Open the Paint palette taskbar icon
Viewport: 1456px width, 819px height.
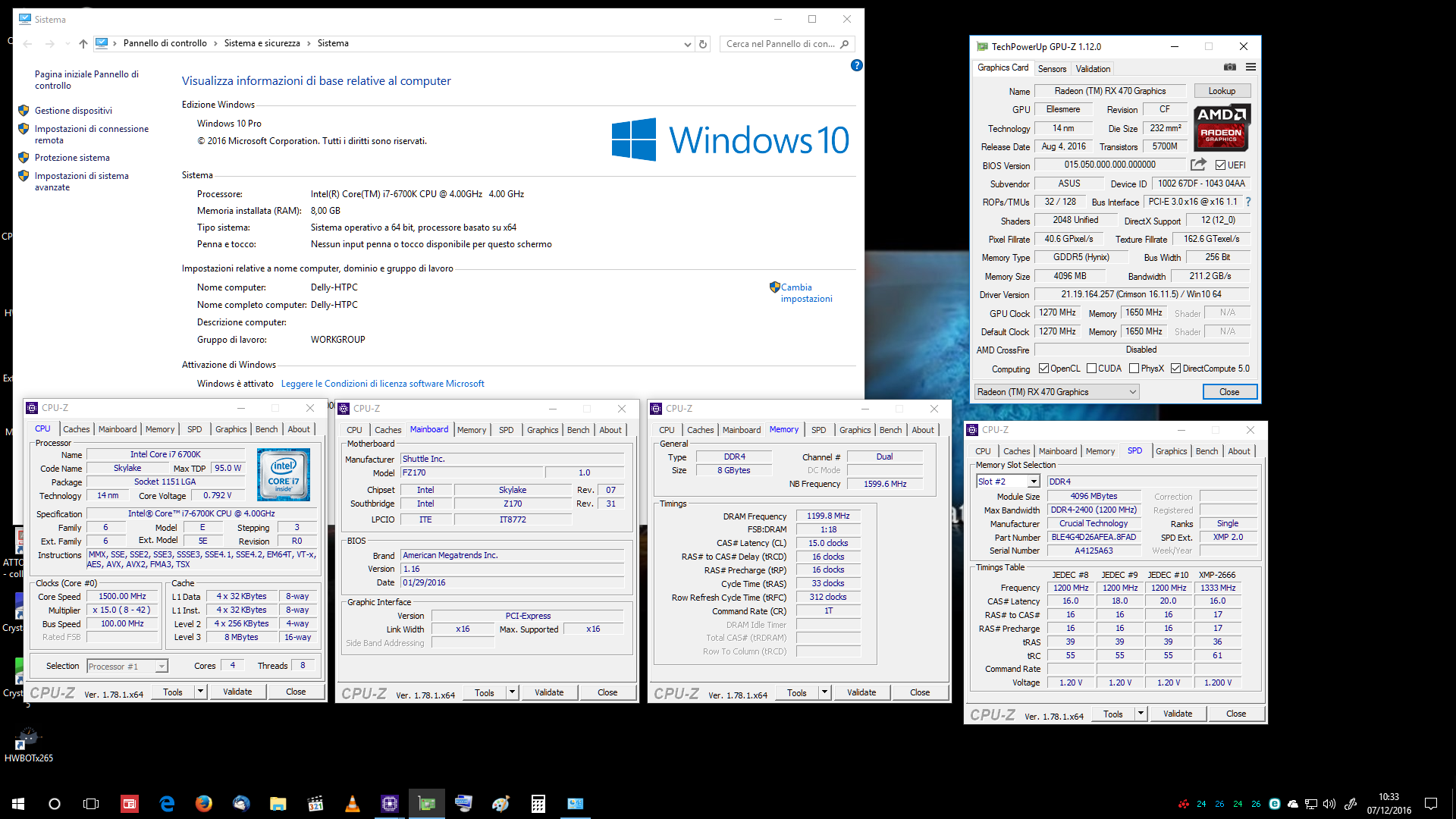click(501, 804)
